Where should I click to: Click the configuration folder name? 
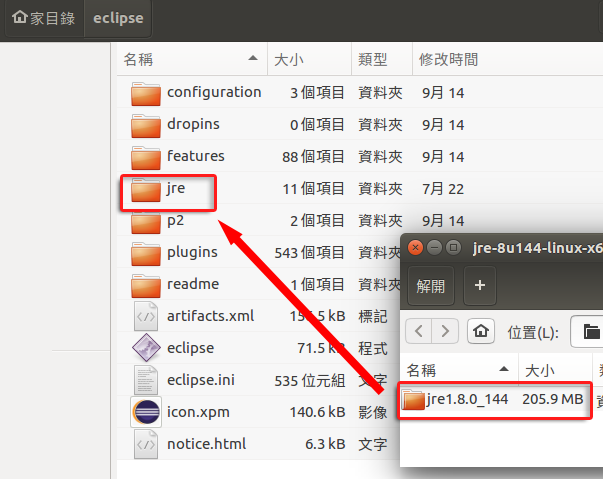214,93
